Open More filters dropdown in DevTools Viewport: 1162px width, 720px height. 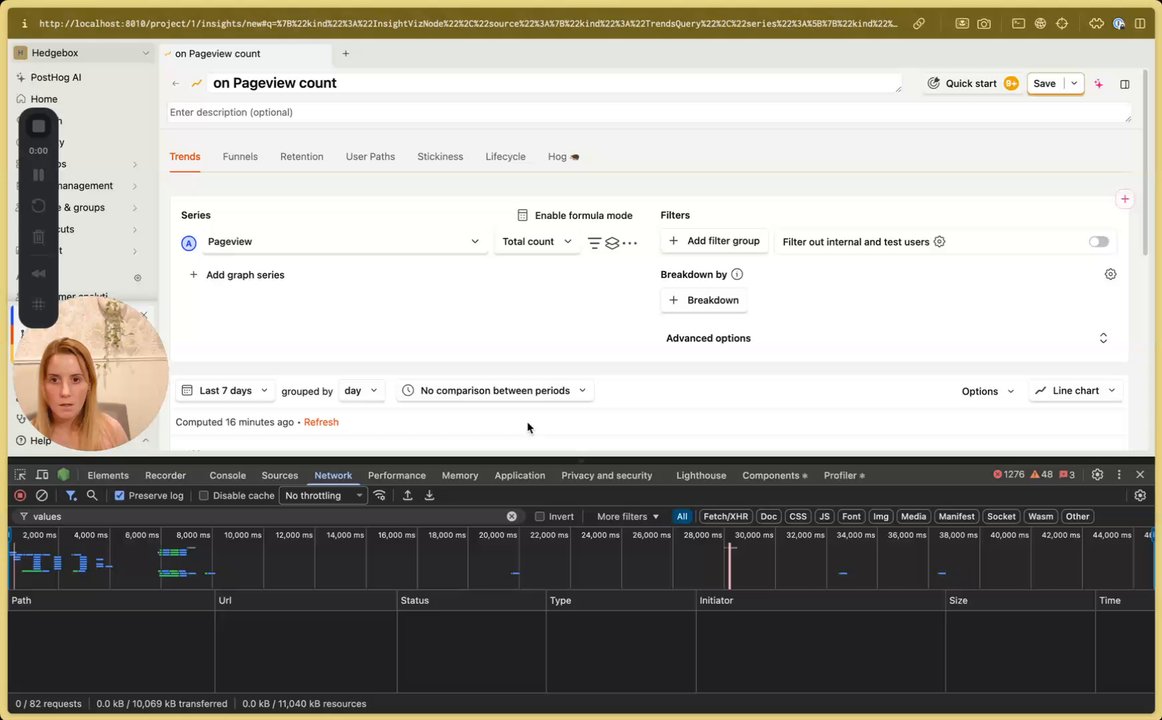pyautogui.click(x=628, y=516)
